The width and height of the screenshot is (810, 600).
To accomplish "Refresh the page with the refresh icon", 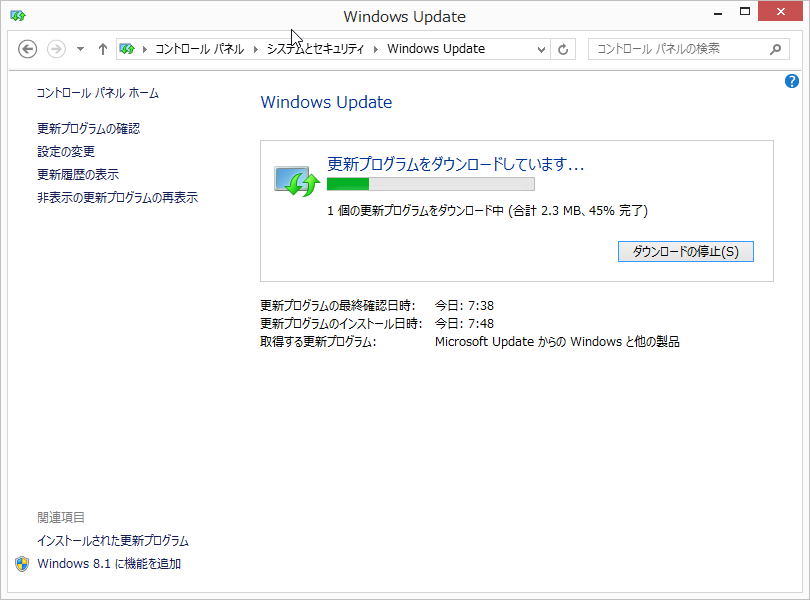I will [563, 50].
